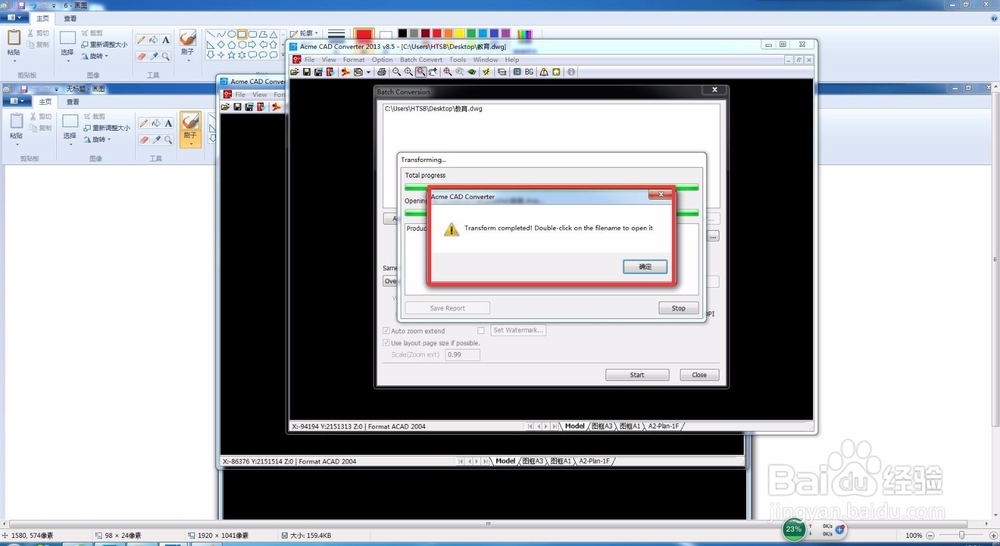Pick the yellow color swatch in Paint palette

click(x=459, y=33)
